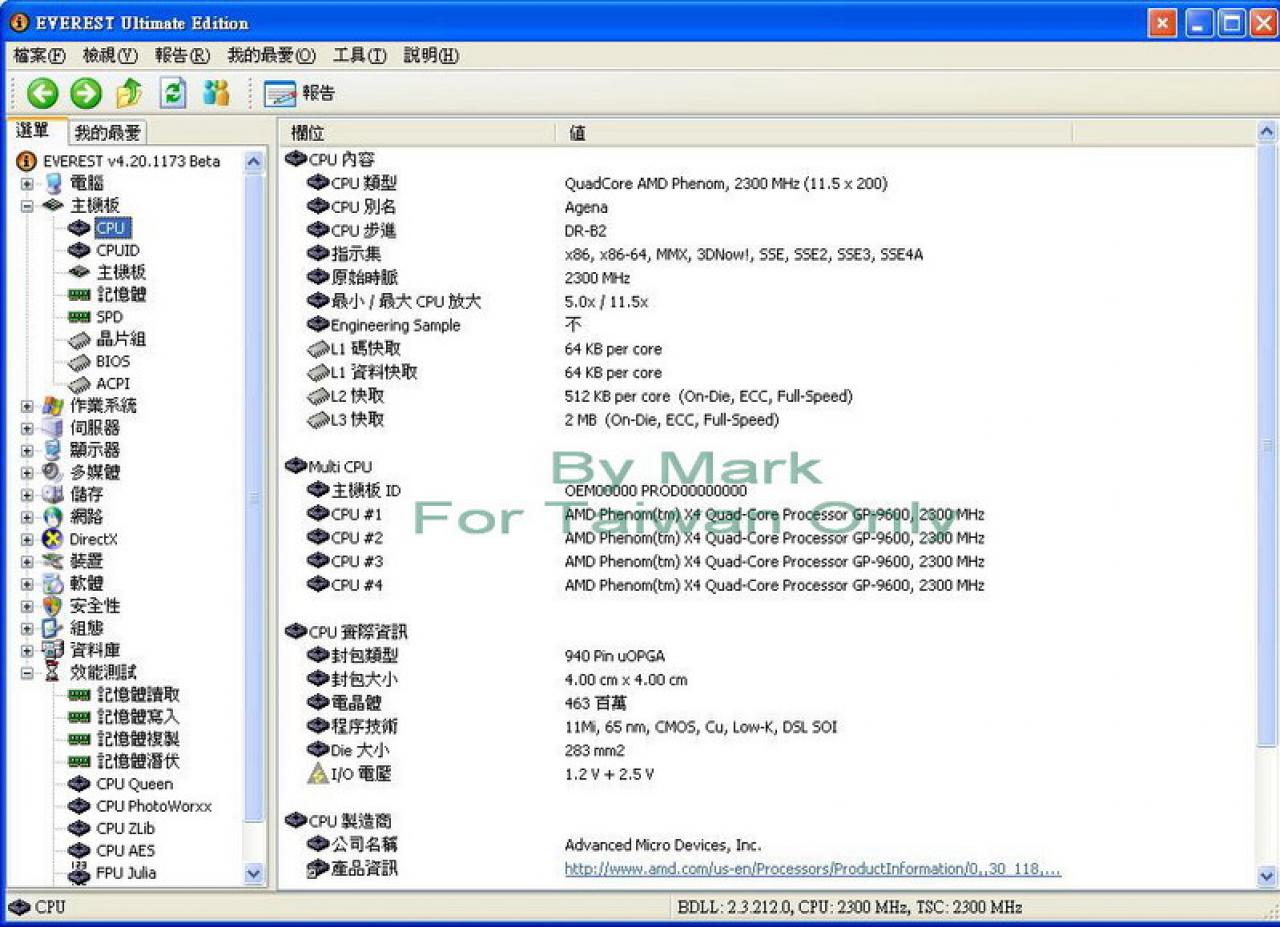The height and width of the screenshot is (927, 1280).
Task: Open the SPD item in sidebar tree
Action: point(109,316)
